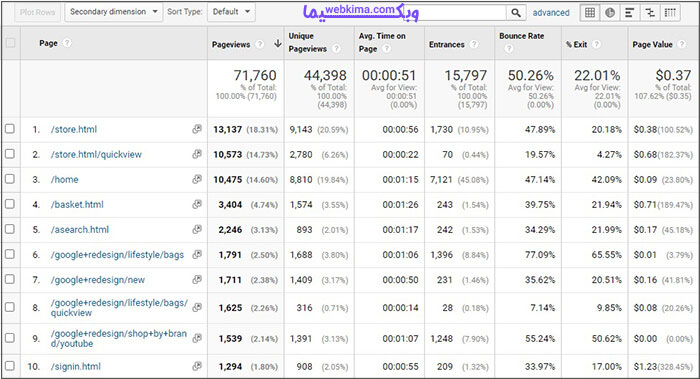Show help for Page Value column
The image size is (700, 379).
tap(681, 44)
